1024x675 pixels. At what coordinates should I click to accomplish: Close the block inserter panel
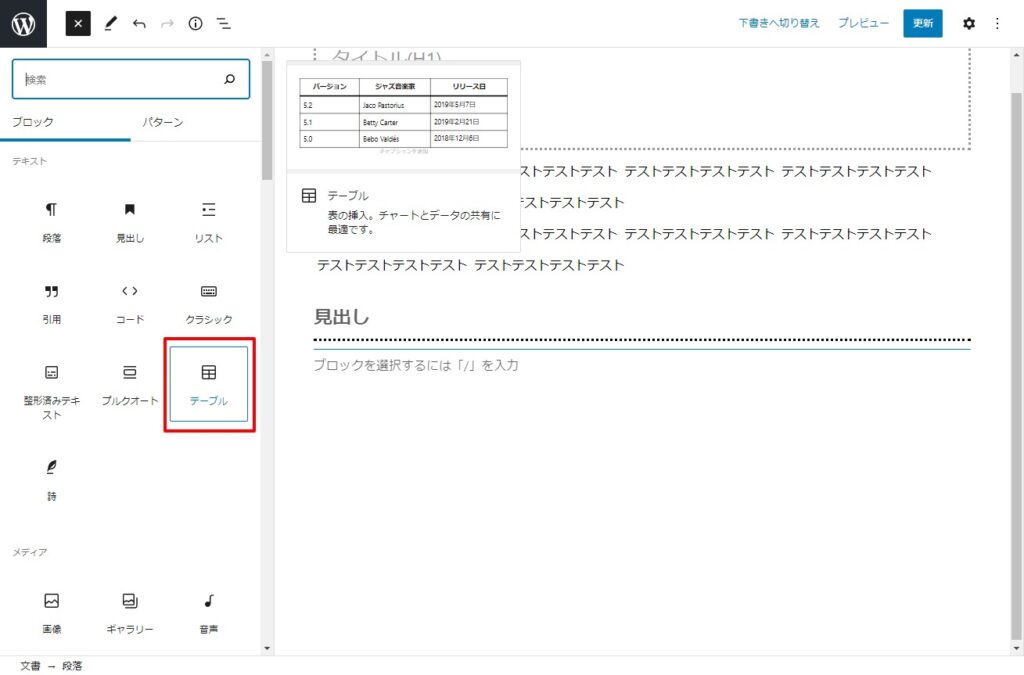click(x=78, y=23)
